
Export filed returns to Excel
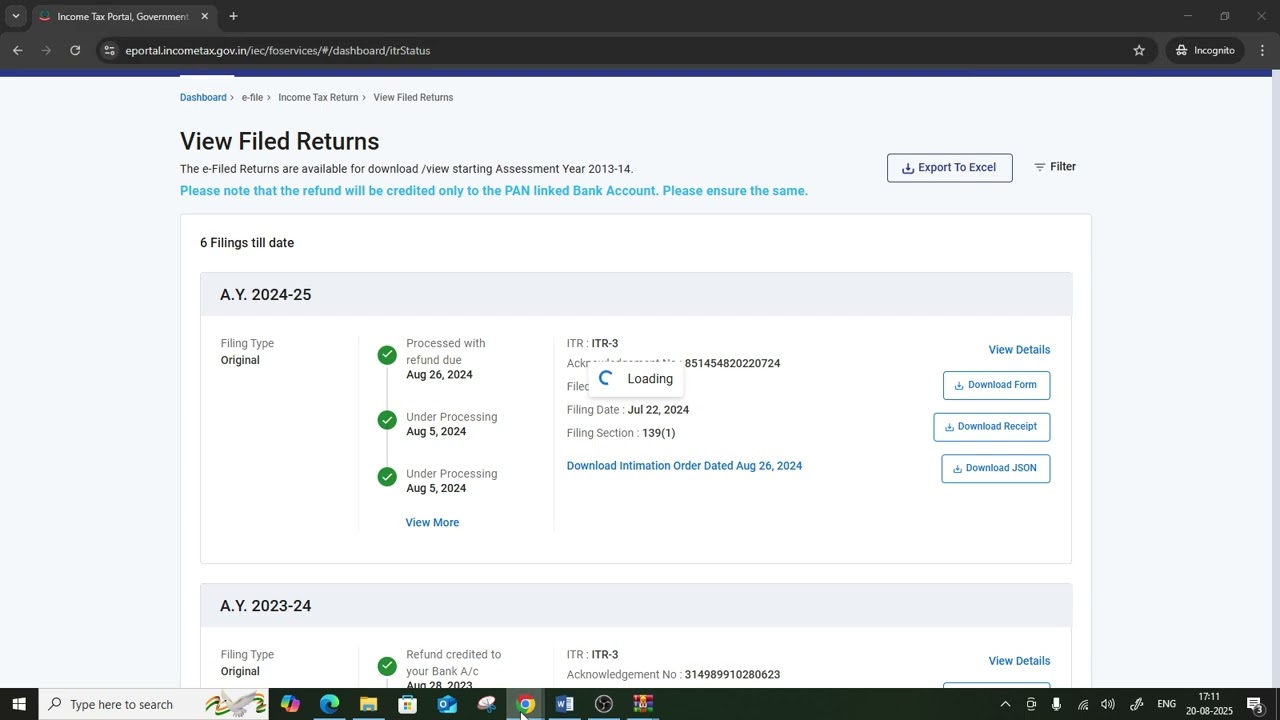[949, 168]
